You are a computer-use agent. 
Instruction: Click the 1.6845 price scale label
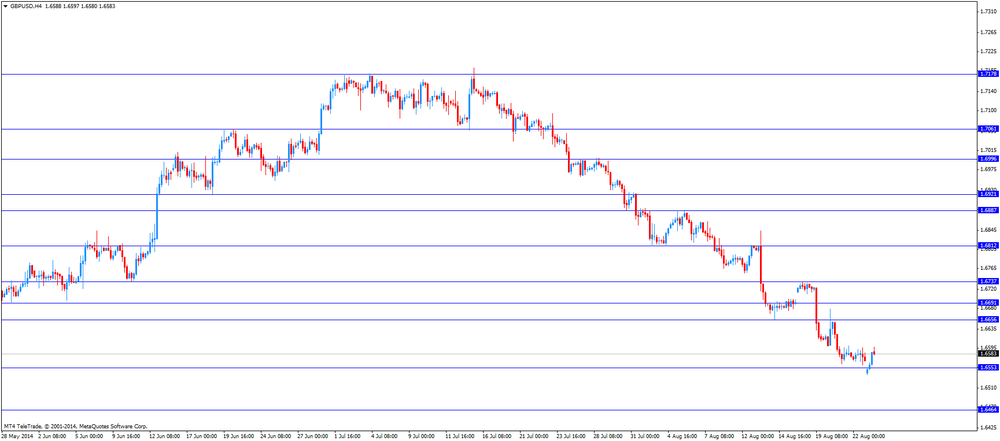pyautogui.click(x=988, y=229)
